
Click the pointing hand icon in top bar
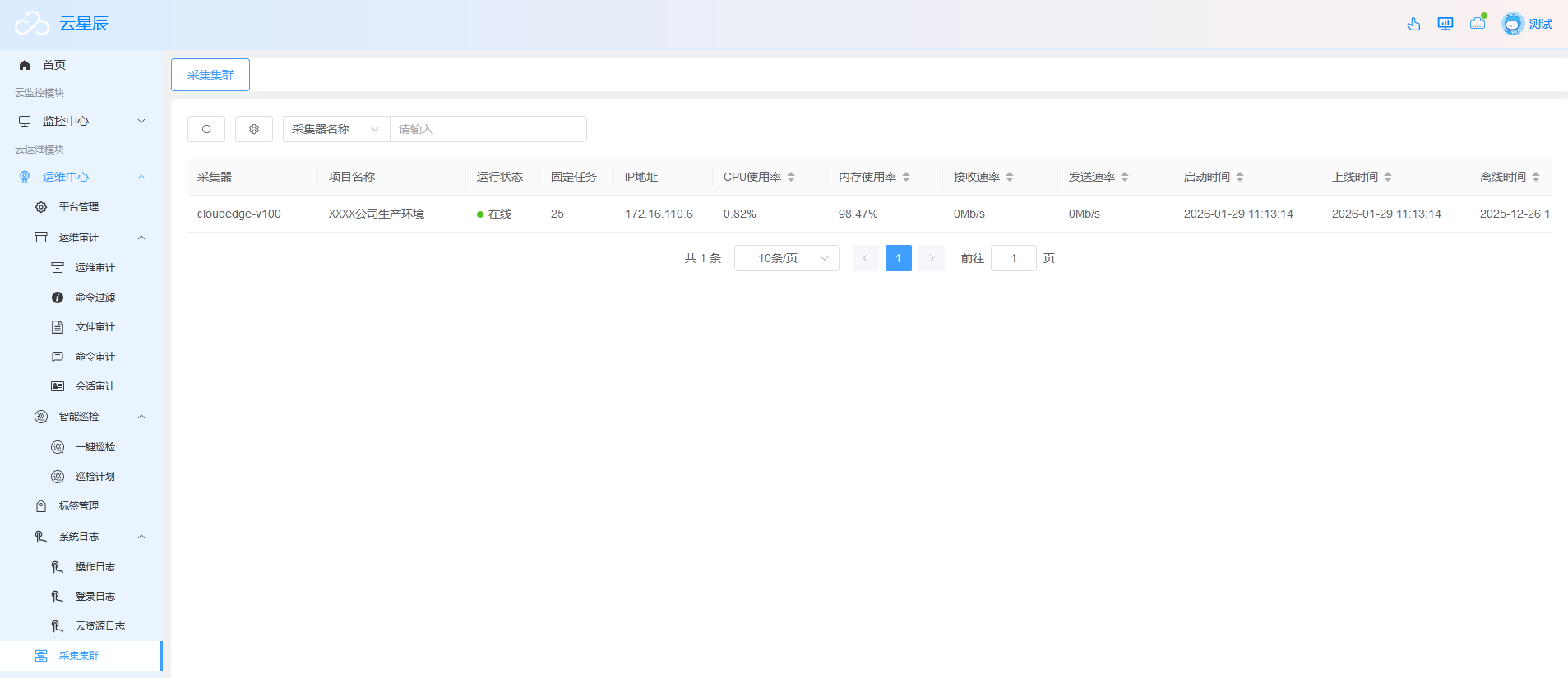tap(1413, 24)
